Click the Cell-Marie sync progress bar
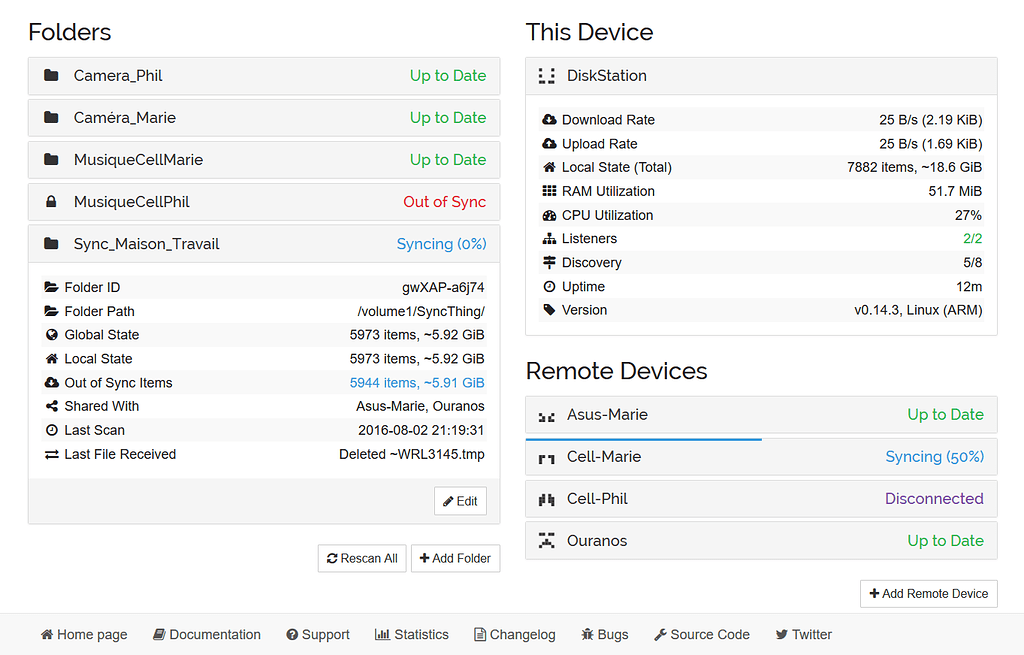1024x655 pixels. pyautogui.click(x=643, y=439)
